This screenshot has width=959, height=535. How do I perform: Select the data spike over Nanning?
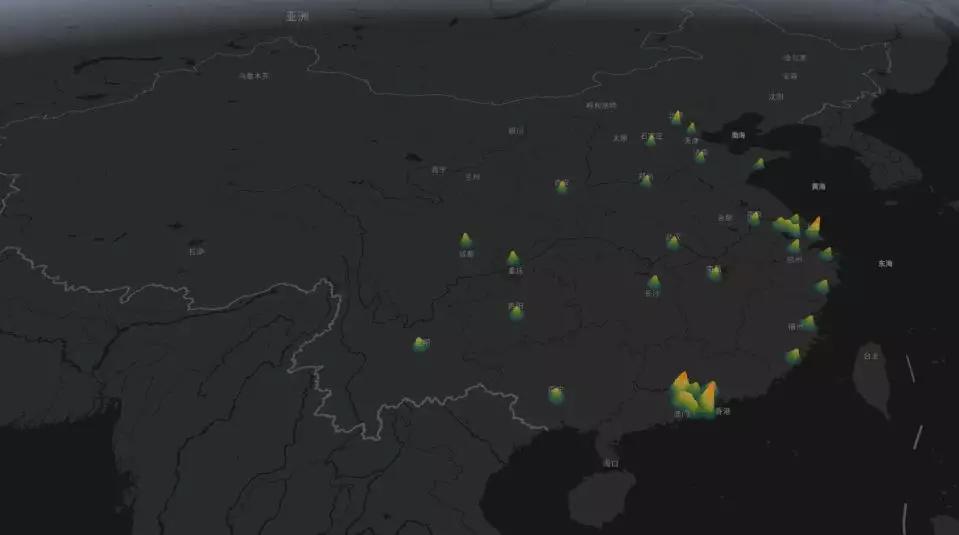coord(555,395)
